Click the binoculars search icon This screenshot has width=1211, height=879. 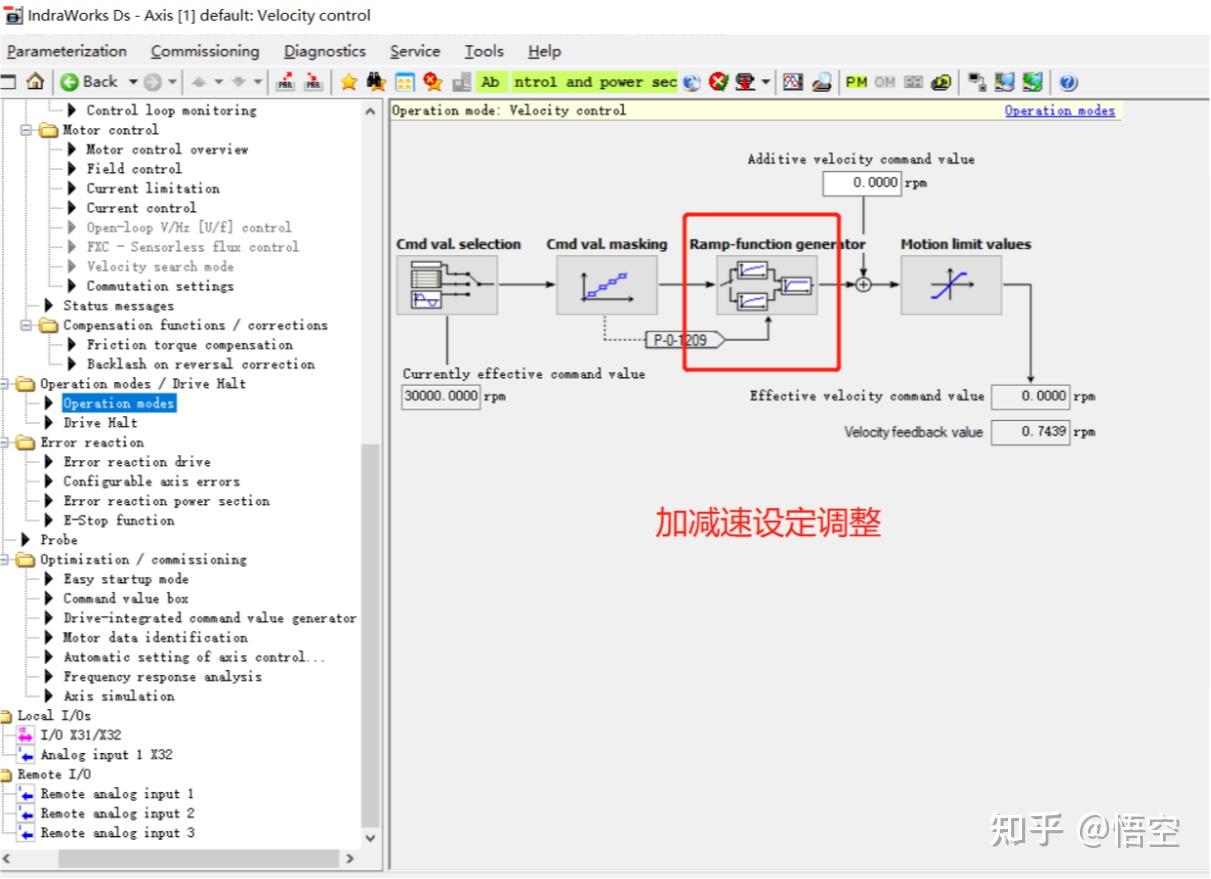click(377, 83)
